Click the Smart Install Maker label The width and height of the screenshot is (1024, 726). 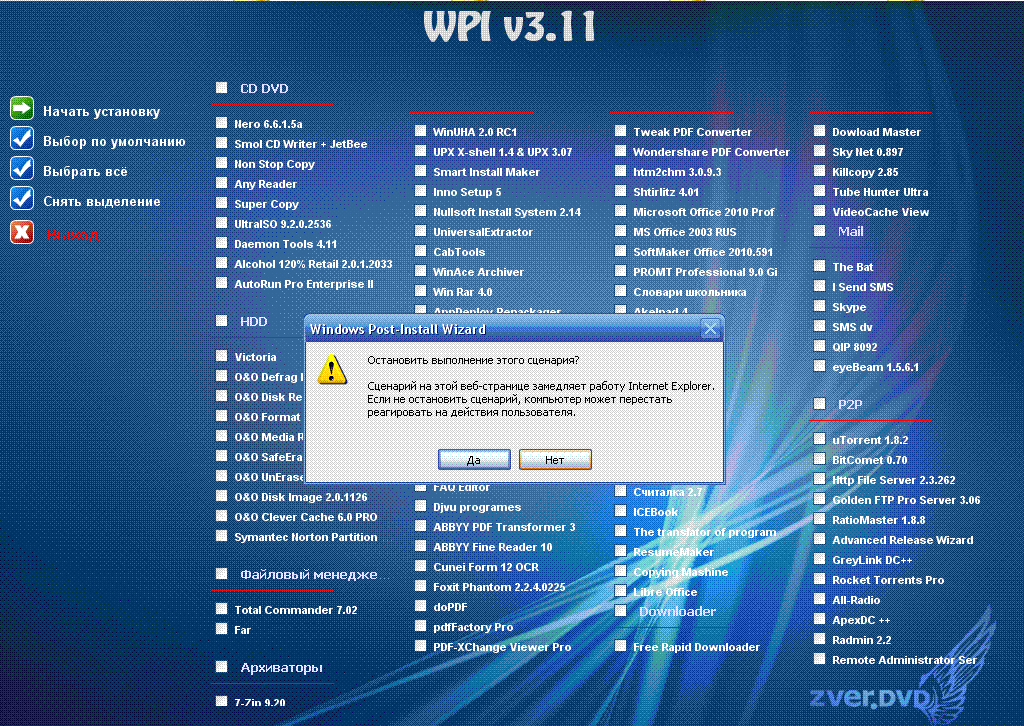pyautogui.click(x=487, y=172)
